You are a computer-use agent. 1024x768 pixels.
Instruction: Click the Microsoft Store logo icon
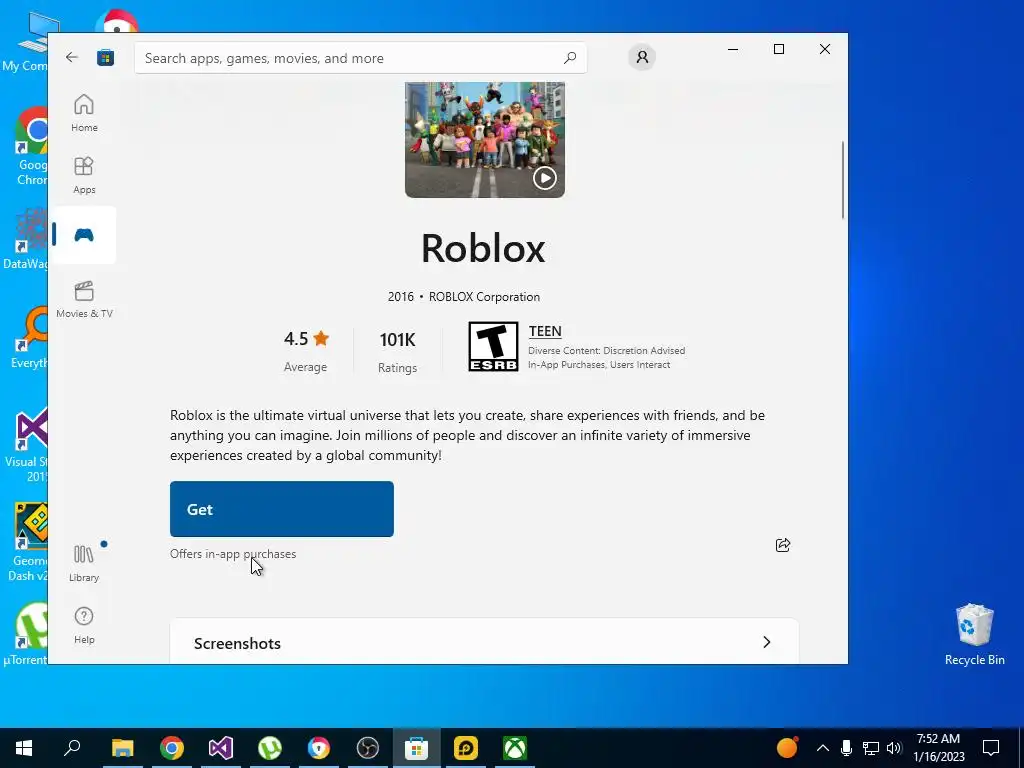click(x=105, y=57)
